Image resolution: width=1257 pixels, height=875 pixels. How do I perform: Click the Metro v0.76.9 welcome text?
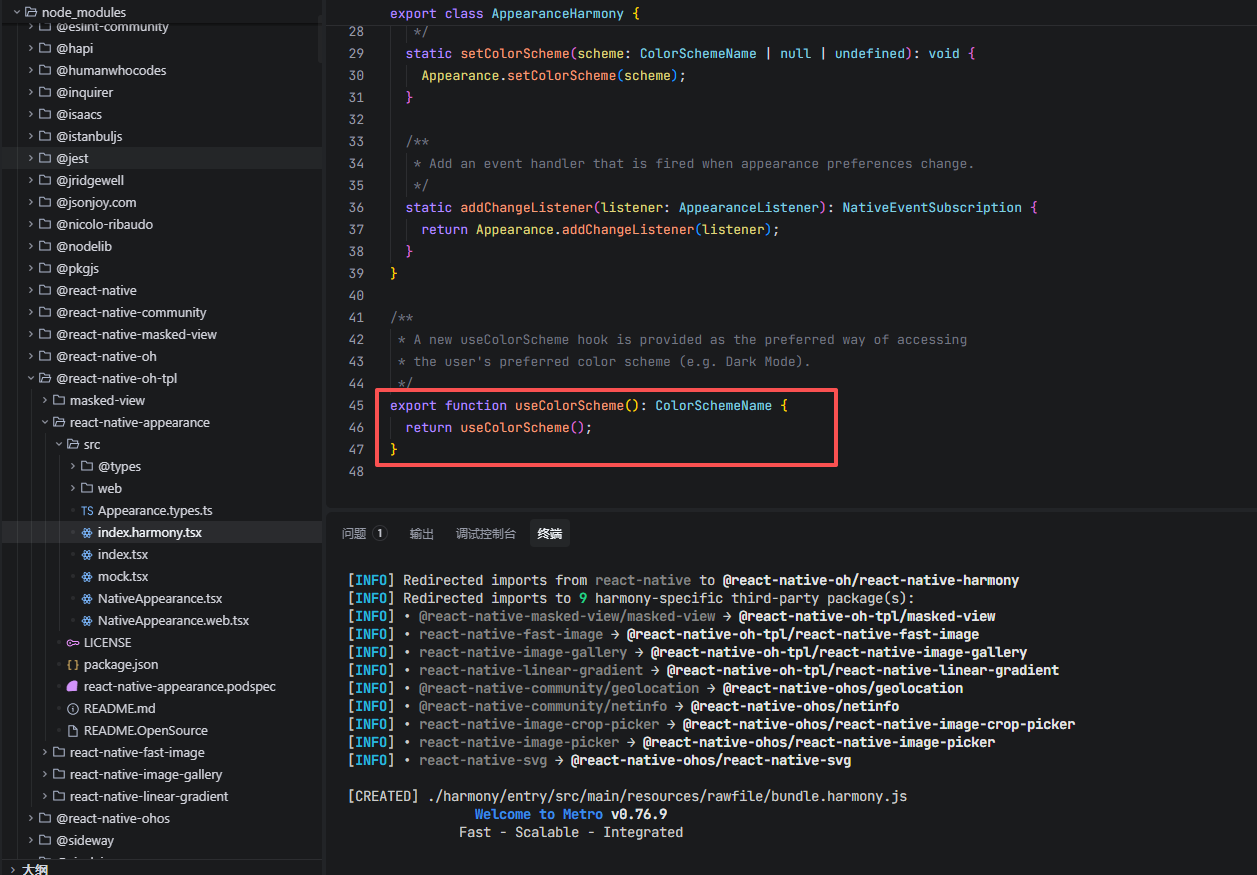pyautogui.click(x=571, y=814)
